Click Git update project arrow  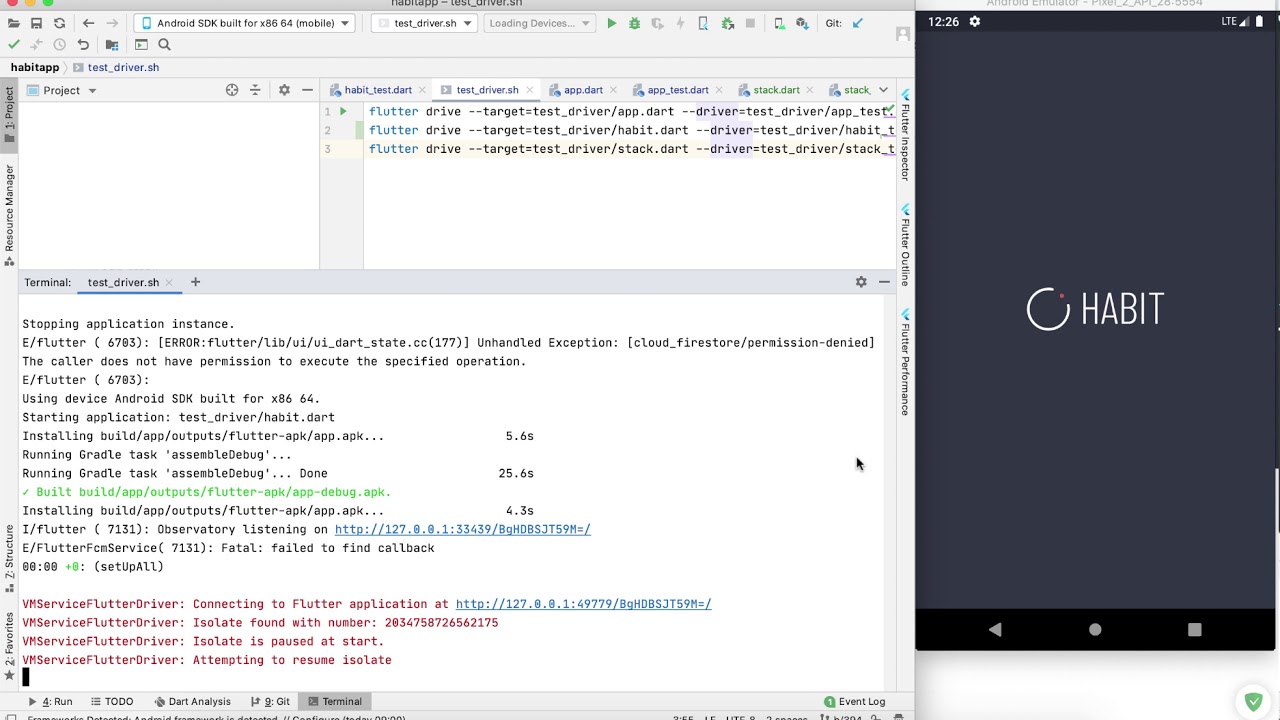tap(857, 23)
